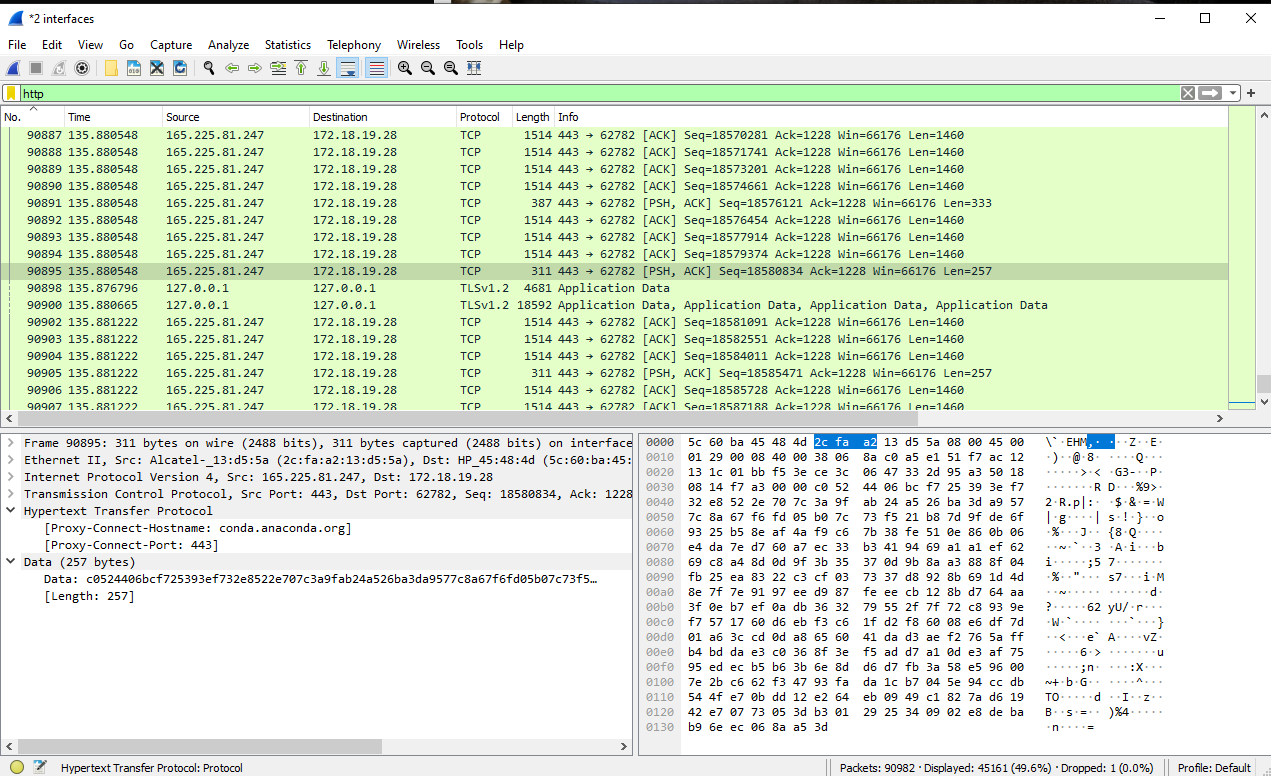Toggle auto-scroll during live capture

point(349,67)
